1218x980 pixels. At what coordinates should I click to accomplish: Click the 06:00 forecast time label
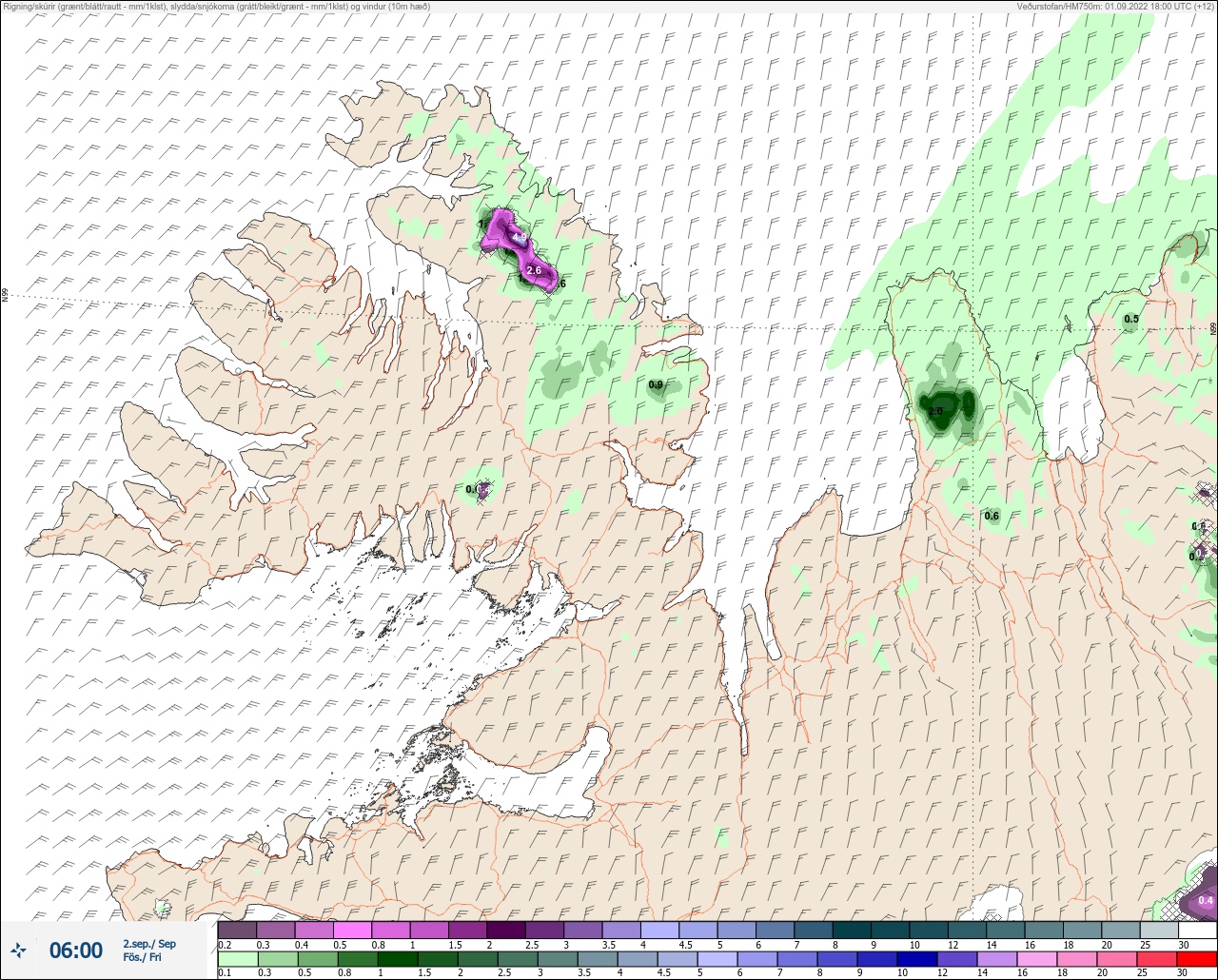click(x=76, y=950)
